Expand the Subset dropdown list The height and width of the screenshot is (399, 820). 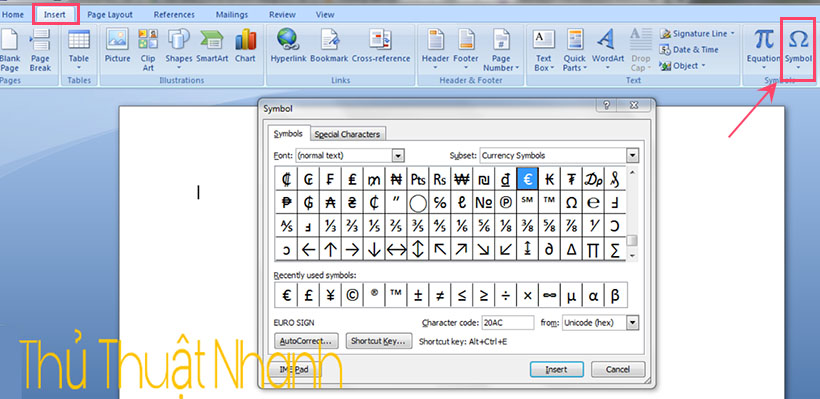click(x=633, y=155)
